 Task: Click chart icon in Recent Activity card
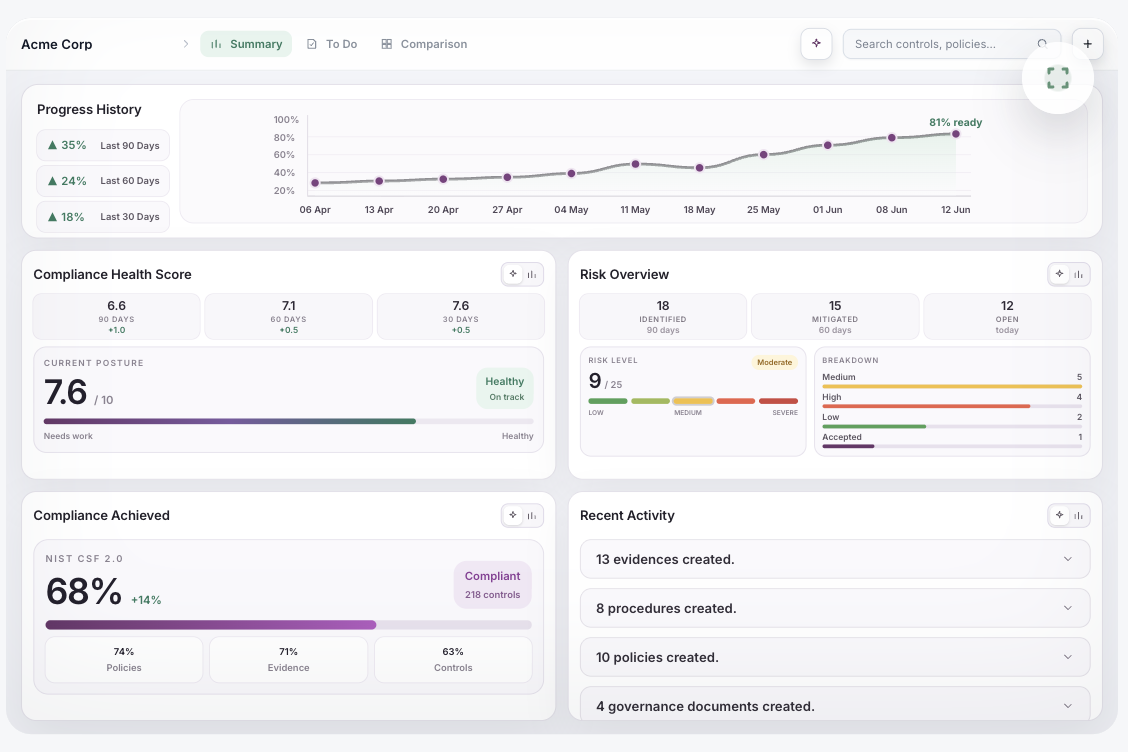pyautogui.click(x=1078, y=515)
